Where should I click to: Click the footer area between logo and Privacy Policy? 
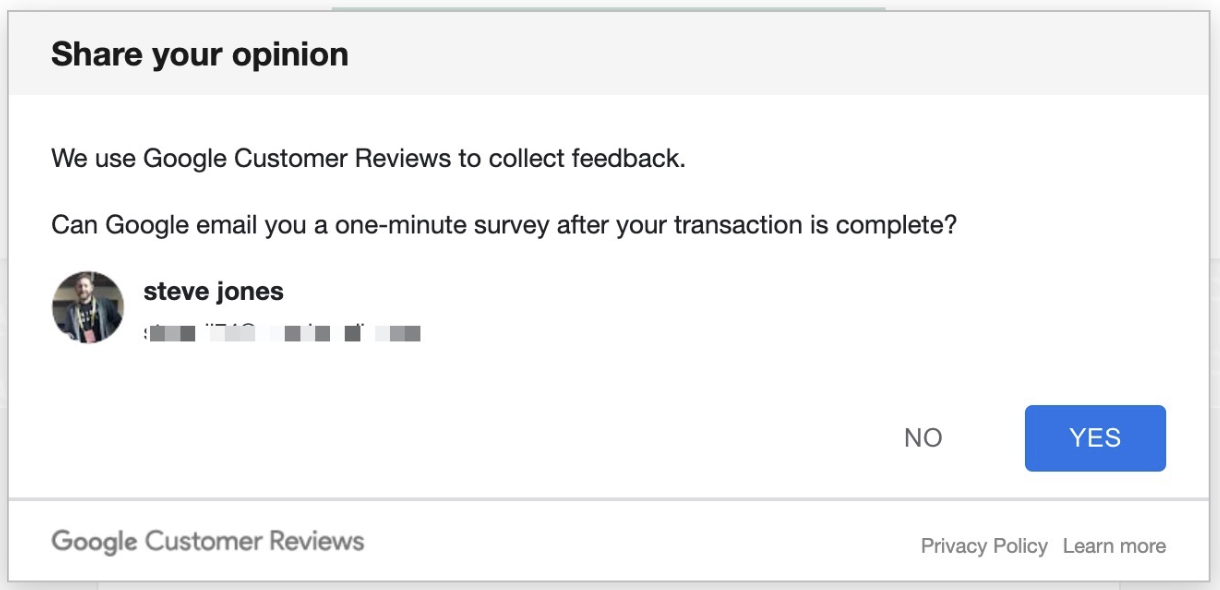(x=640, y=544)
